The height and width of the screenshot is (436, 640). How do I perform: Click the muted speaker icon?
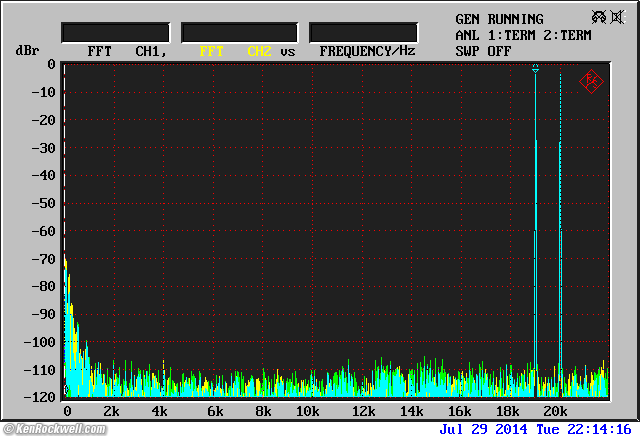click(x=618, y=17)
